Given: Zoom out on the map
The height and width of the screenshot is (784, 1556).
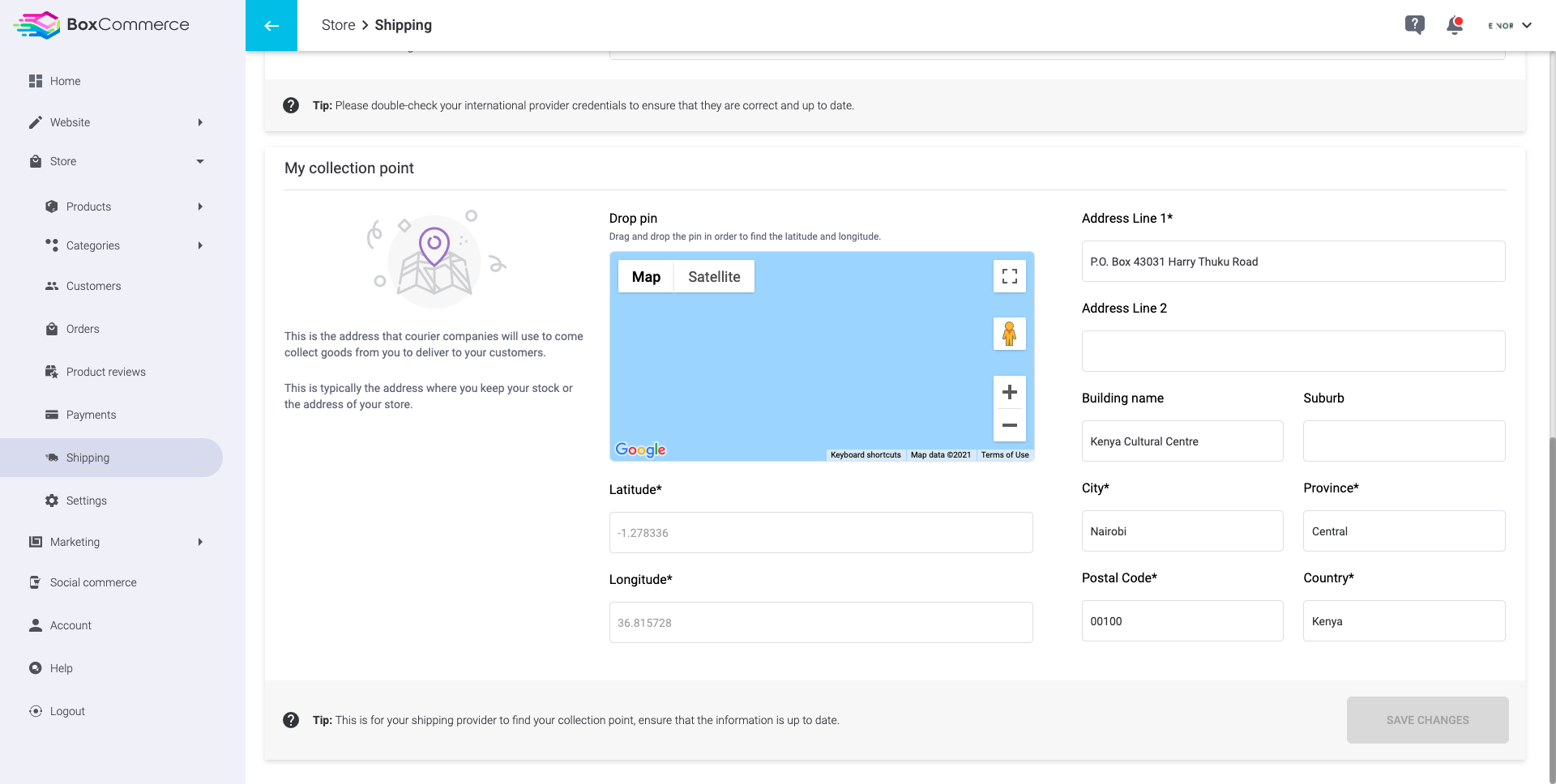Looking at the screenshot, I should tap(1010, 425).
